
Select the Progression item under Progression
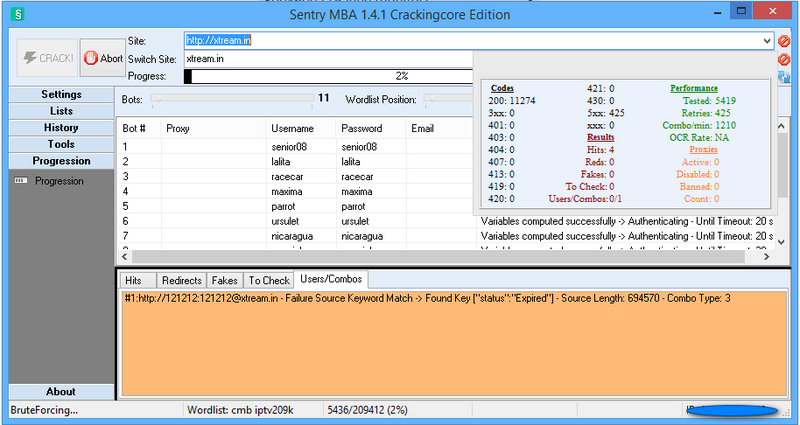(x=59, y=181)
